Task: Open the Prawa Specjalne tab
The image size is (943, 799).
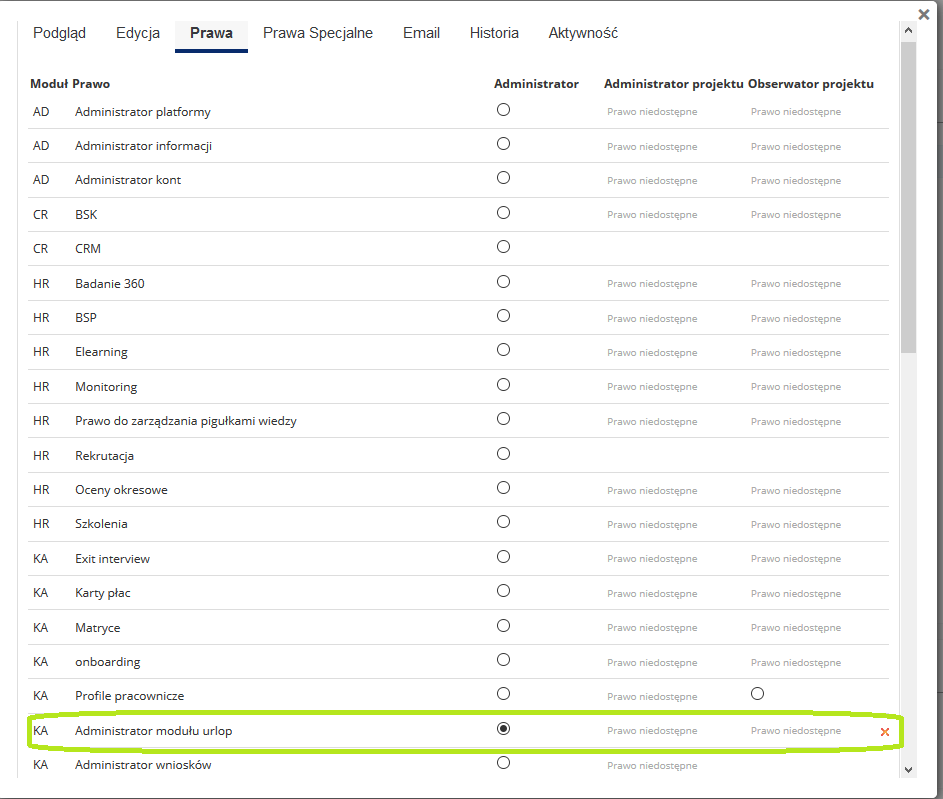Action: (x=318, y=33)
